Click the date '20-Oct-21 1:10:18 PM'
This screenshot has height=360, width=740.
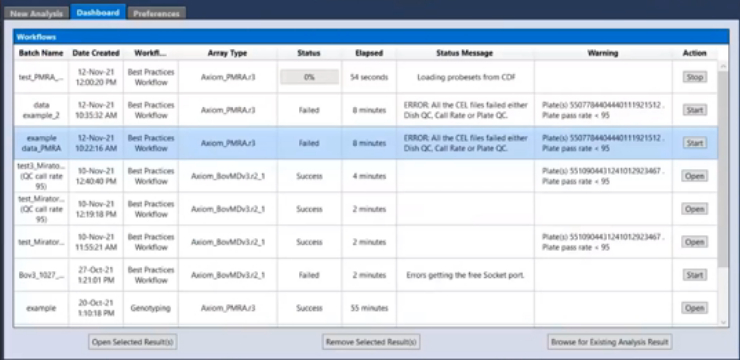coord(96,308)
